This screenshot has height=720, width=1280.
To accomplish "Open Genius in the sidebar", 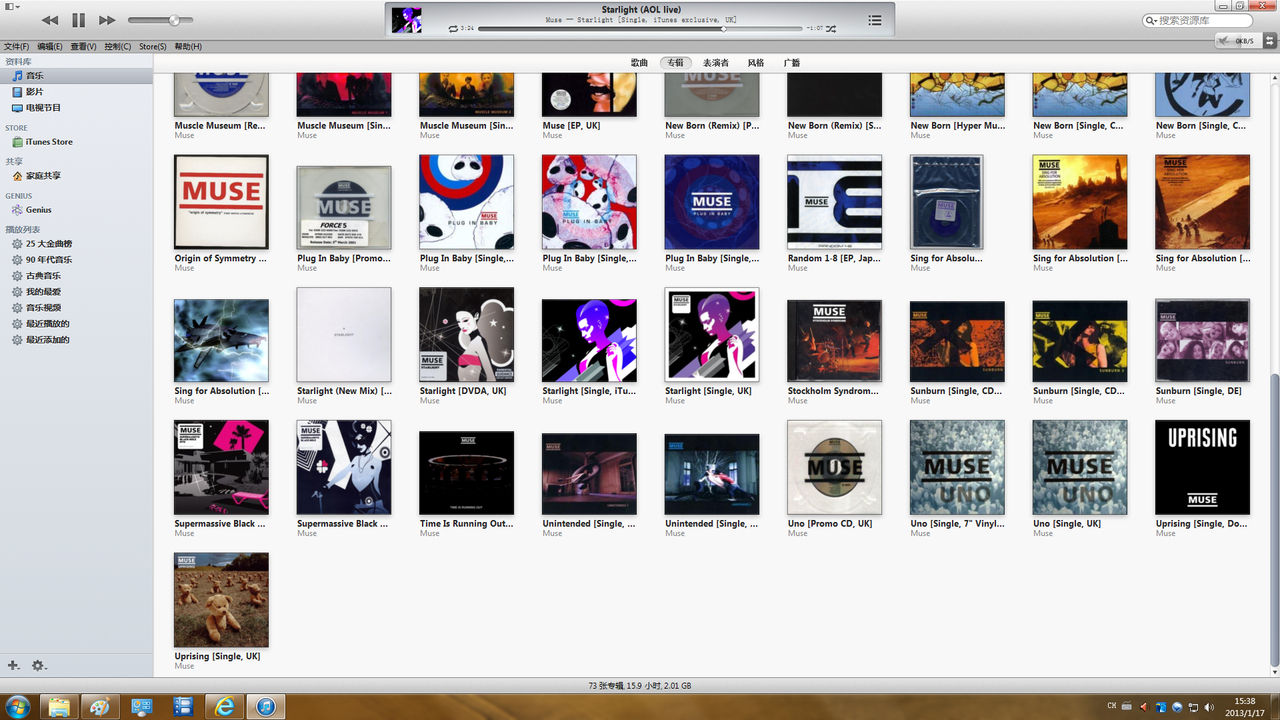I will tap(76, 210).
